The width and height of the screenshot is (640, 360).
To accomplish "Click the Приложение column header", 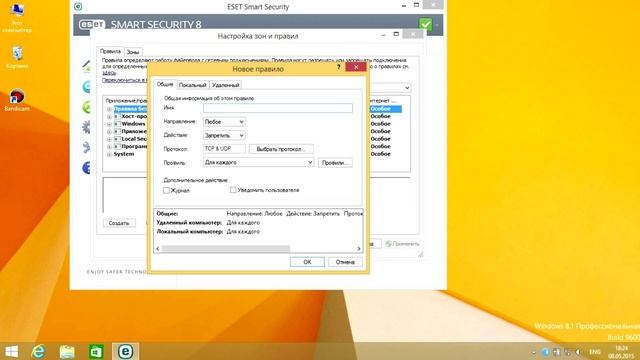I will (x=126, y=100).
